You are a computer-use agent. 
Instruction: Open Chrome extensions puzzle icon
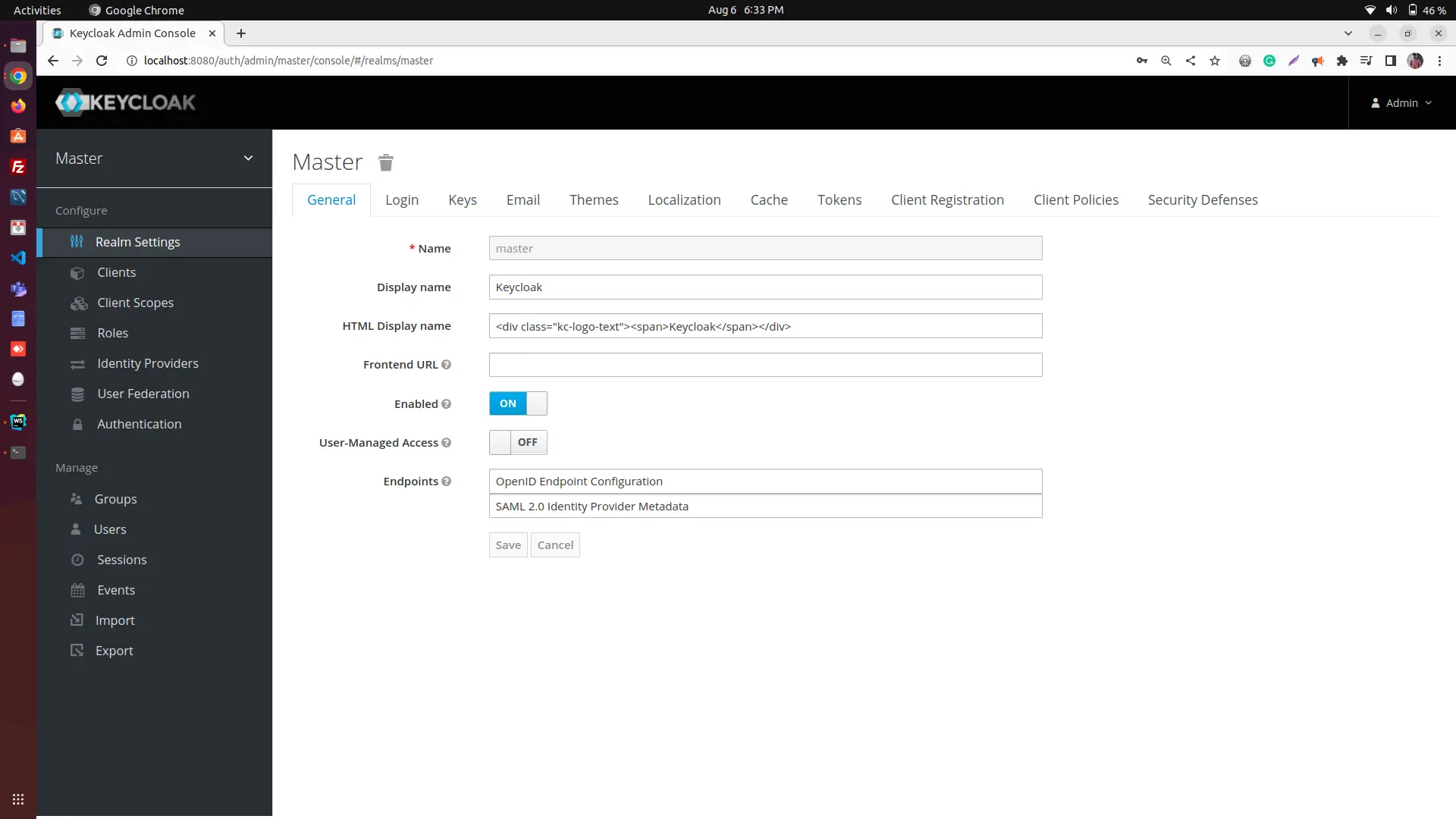(1342, 61)
